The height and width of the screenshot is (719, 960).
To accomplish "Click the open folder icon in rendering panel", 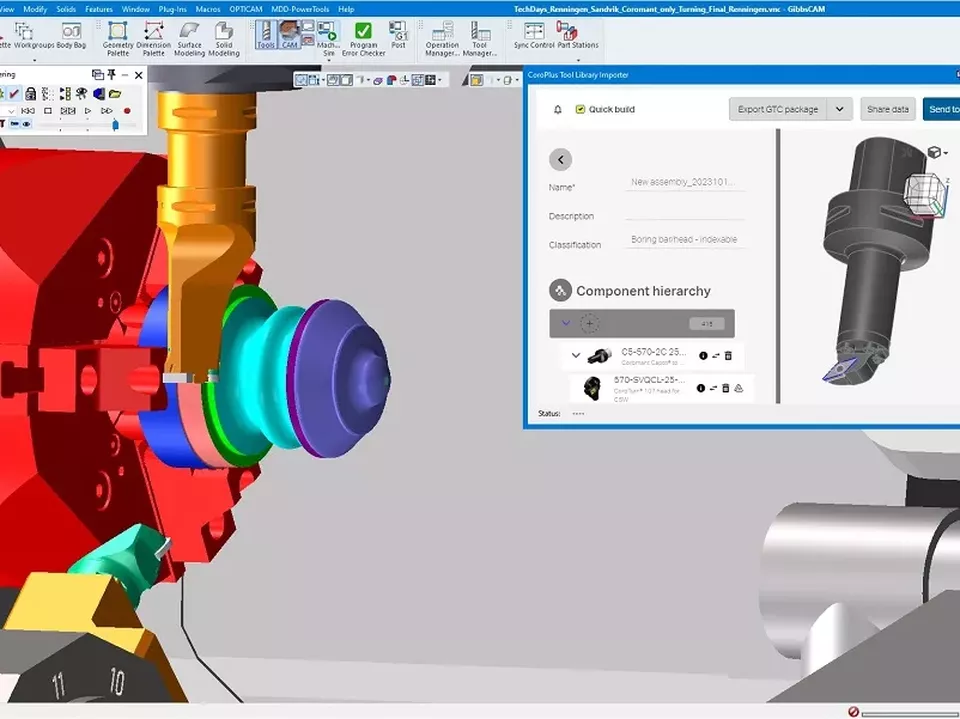I will (115, 94).
